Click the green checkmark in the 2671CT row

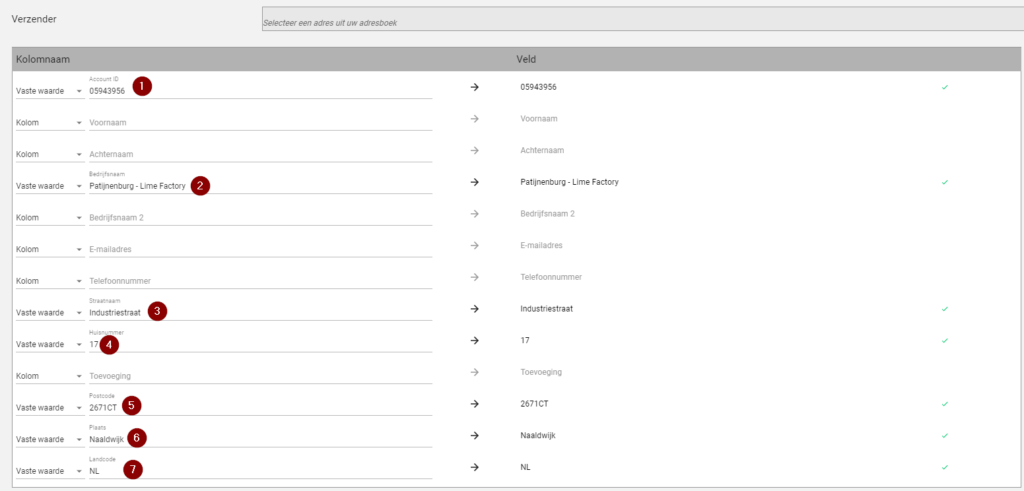pos(944,404)
